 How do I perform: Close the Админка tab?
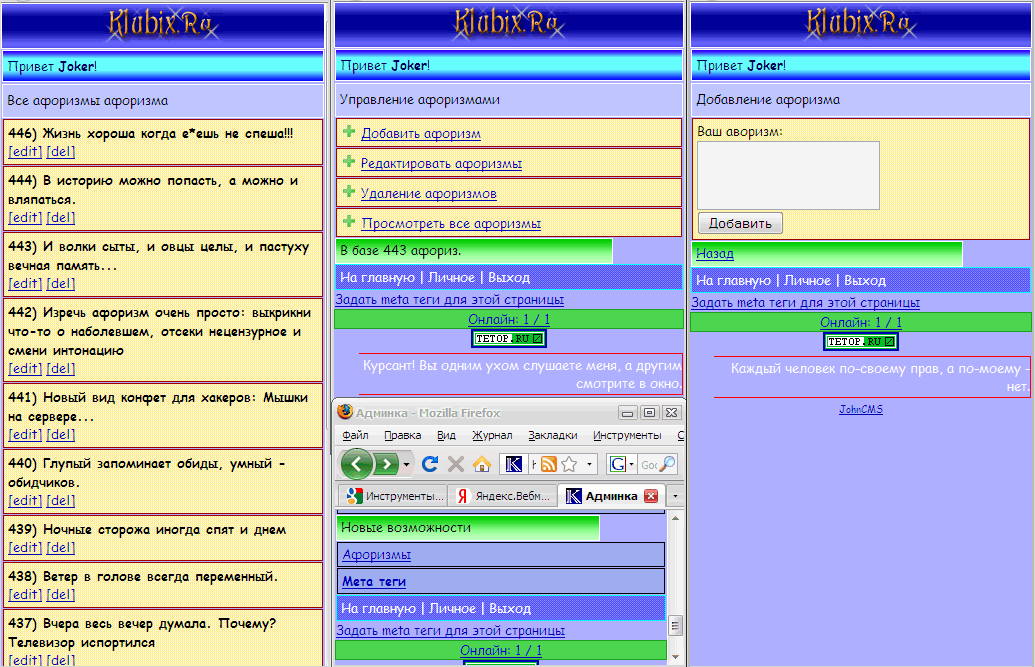(x=651, y=496)
